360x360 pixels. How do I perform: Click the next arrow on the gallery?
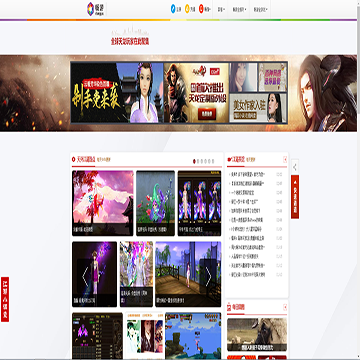point(208,277)
